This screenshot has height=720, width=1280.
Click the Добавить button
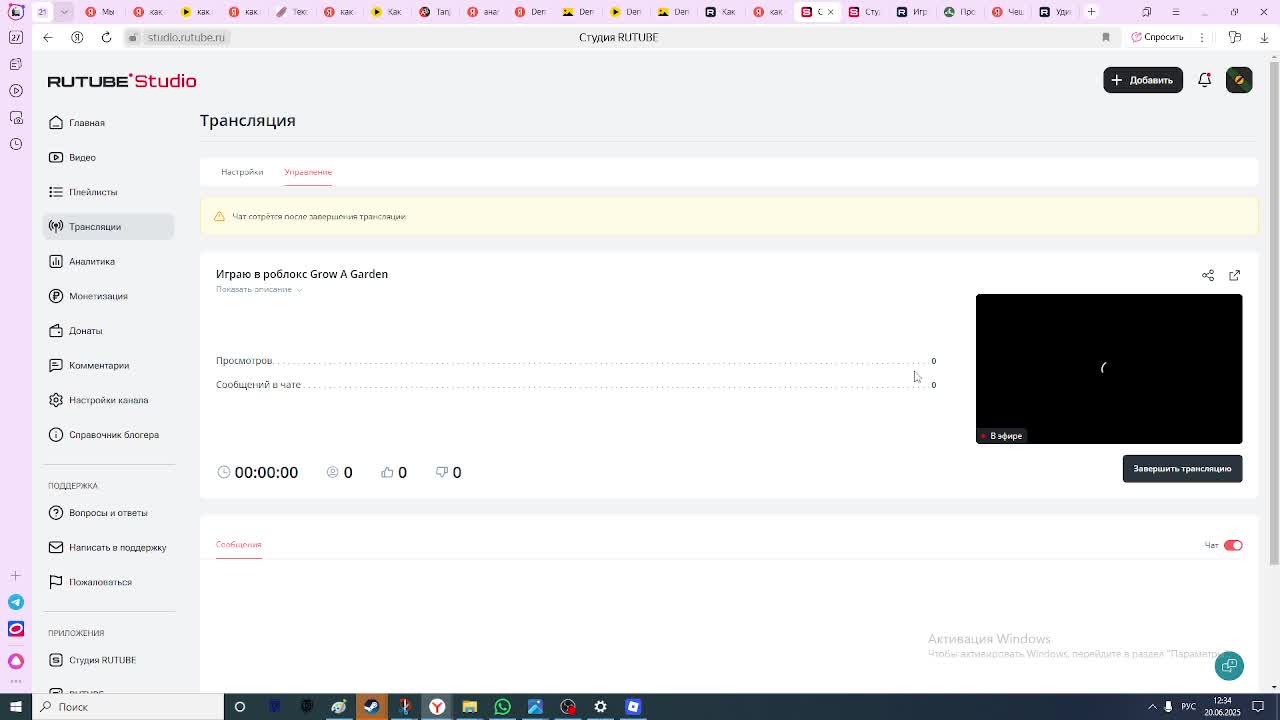pos(1143,80)
